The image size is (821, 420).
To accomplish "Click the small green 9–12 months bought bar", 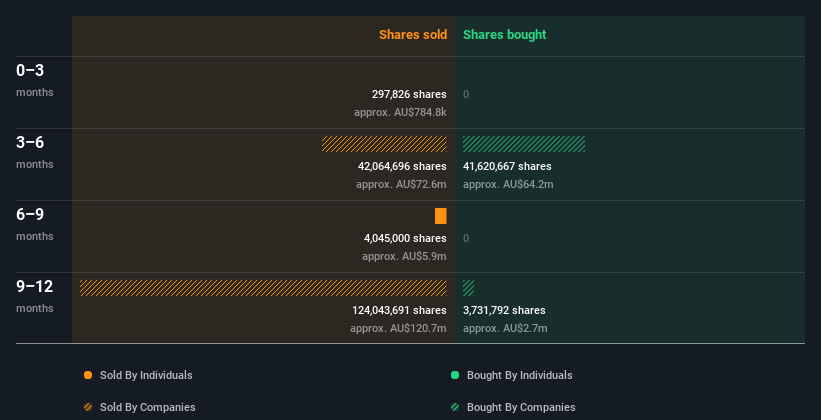I will 468,288.
